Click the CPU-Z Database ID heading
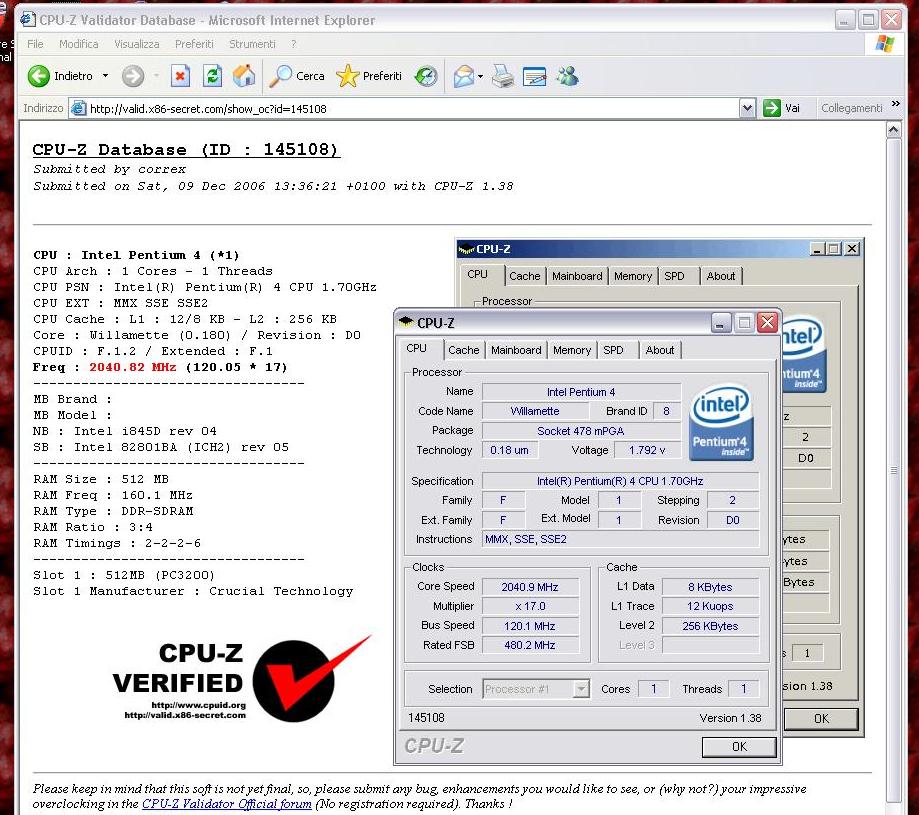The image size is (919, 815). point(186,149)
